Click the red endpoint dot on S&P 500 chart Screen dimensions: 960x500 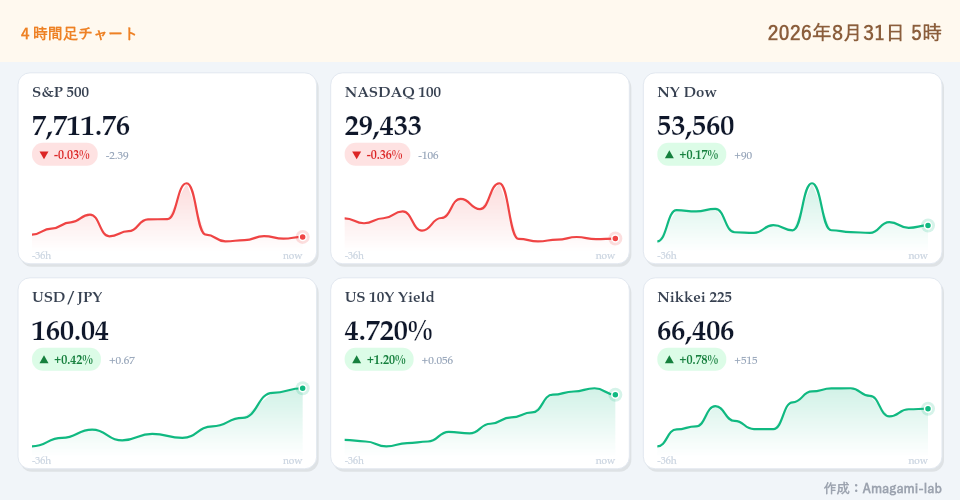302,237
